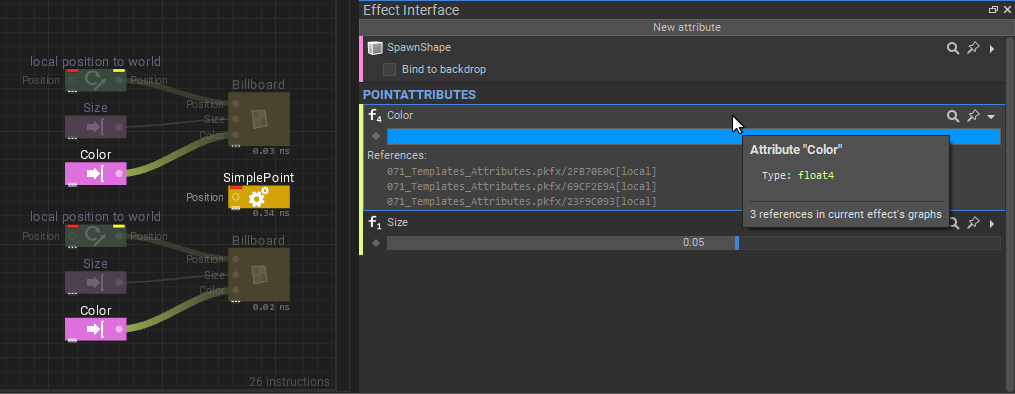Click the Color attribute name label

tap(400, 116)
